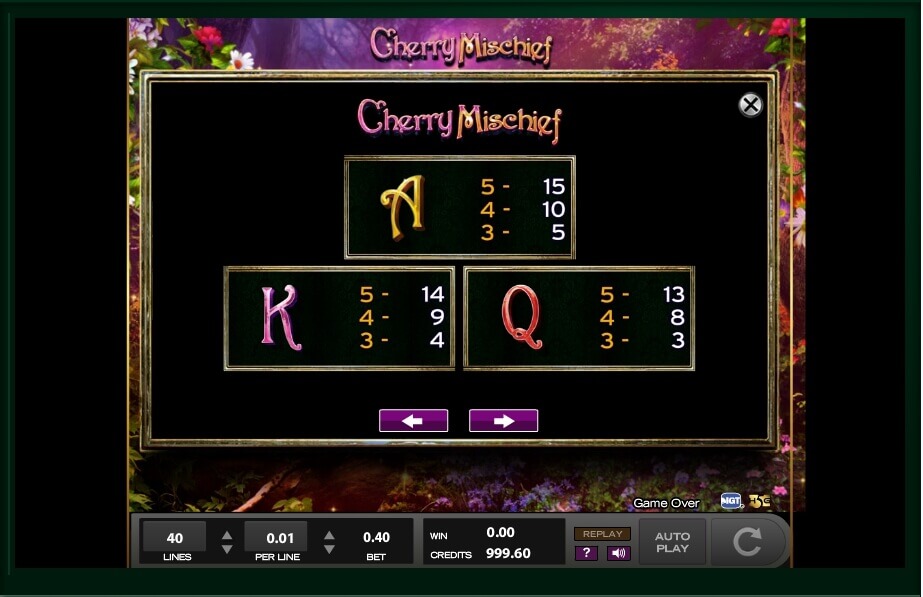Screen dimensions: 923x597
Task: Select the 0.01 Per Line value box
Action: pyautogui.click(x=278, y=538)
